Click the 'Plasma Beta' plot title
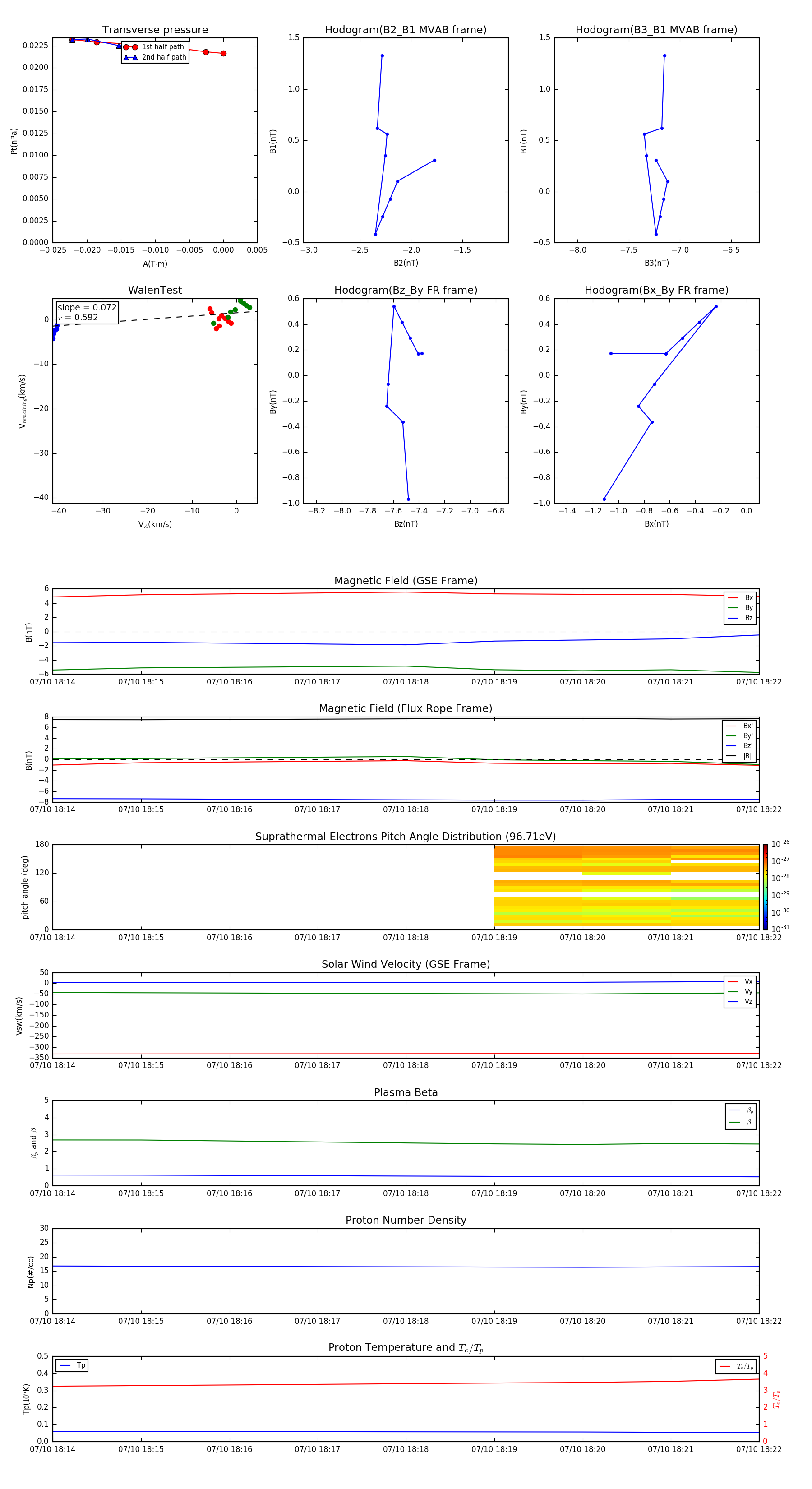The width and height of the screenshot is (812, 1489). (x=406, y=1092)
